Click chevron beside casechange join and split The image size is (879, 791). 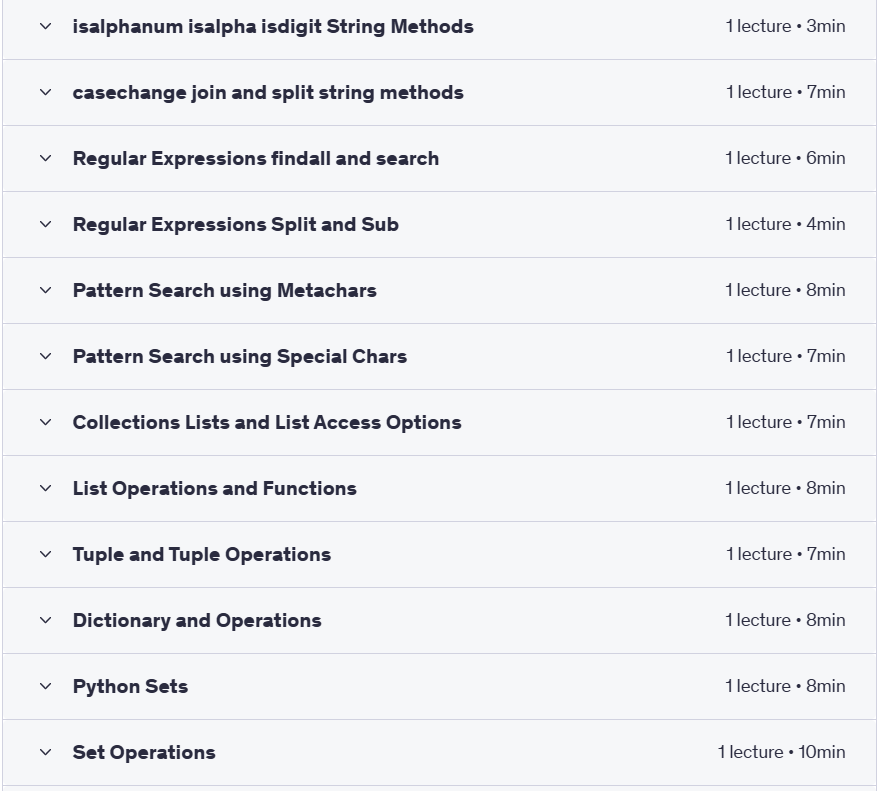tap(46, 92)
